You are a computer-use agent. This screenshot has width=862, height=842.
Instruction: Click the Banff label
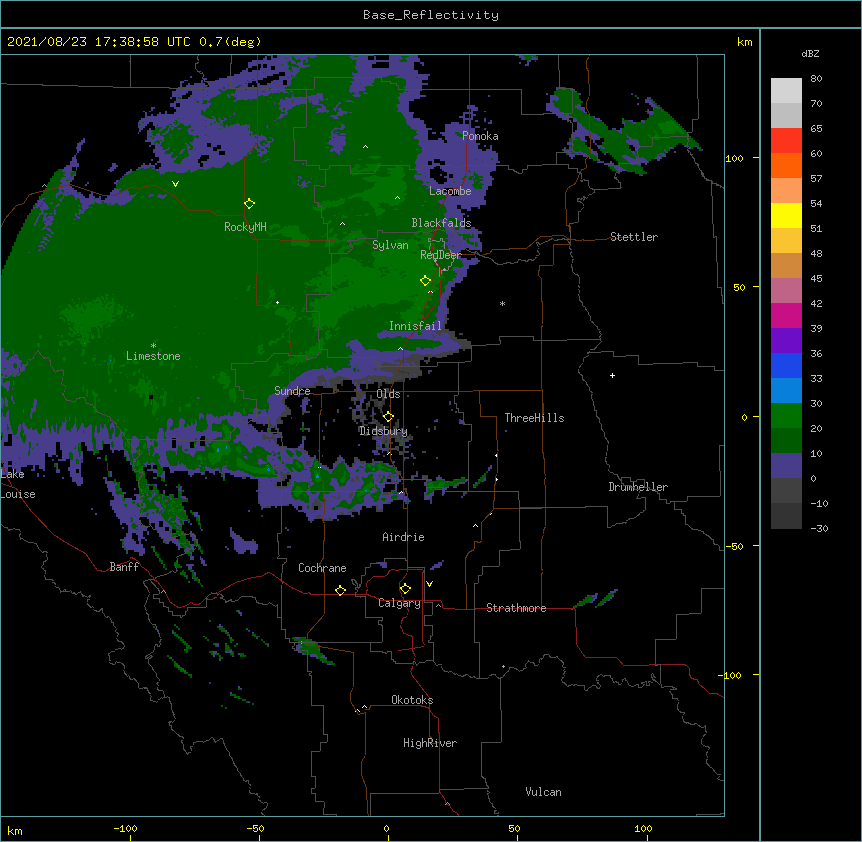[x=124, y=567]
